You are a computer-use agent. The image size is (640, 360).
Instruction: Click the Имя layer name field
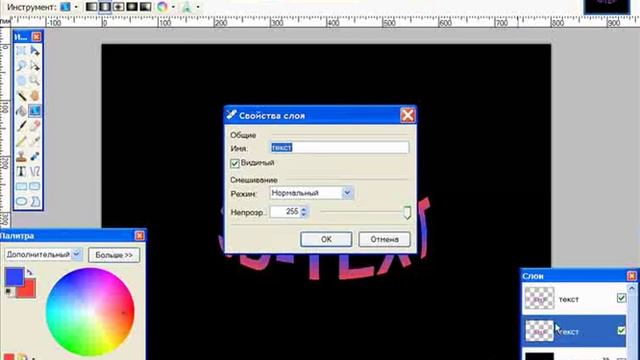tap(339, 147)
